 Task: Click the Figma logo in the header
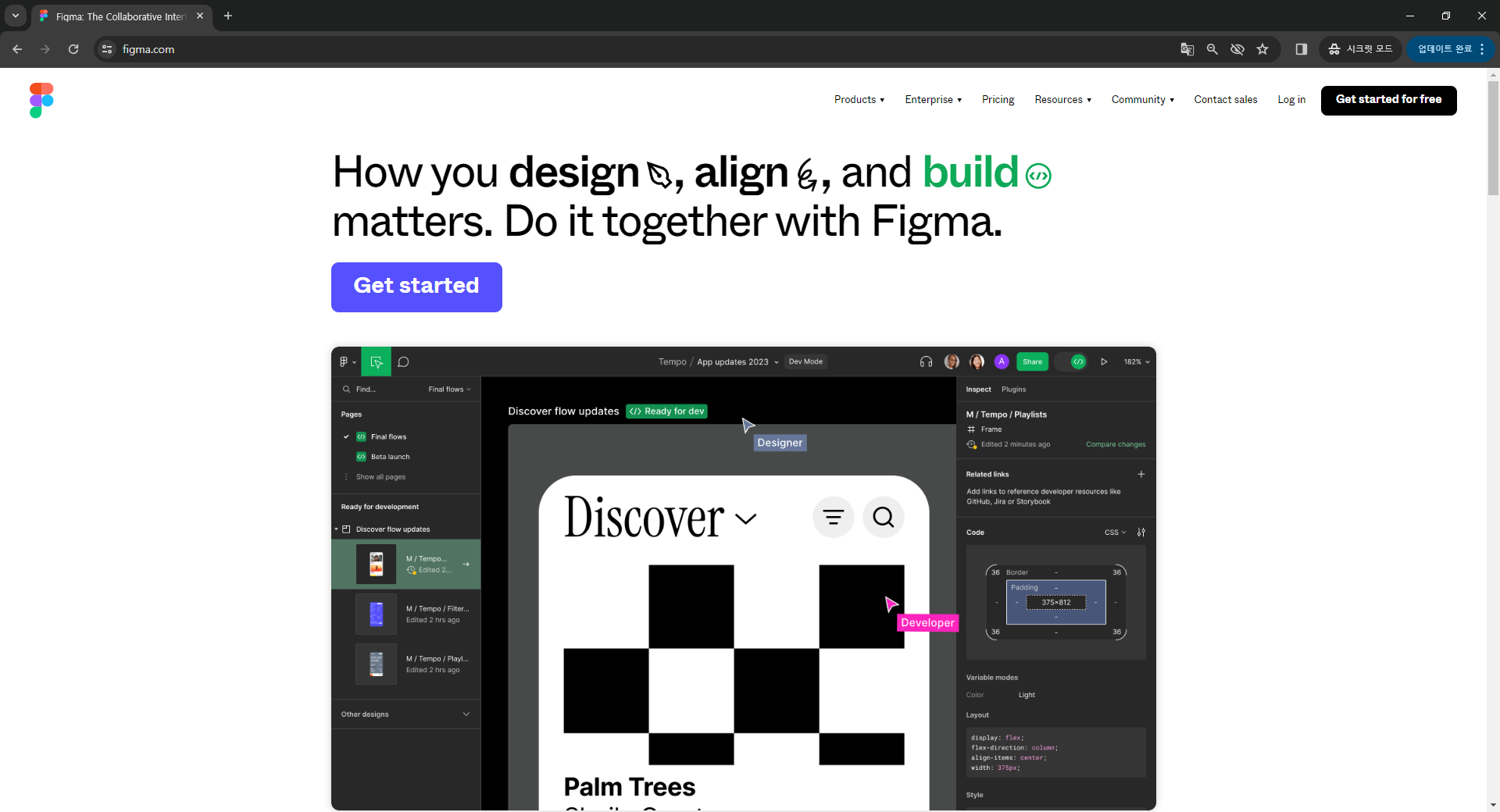(41, 100)
